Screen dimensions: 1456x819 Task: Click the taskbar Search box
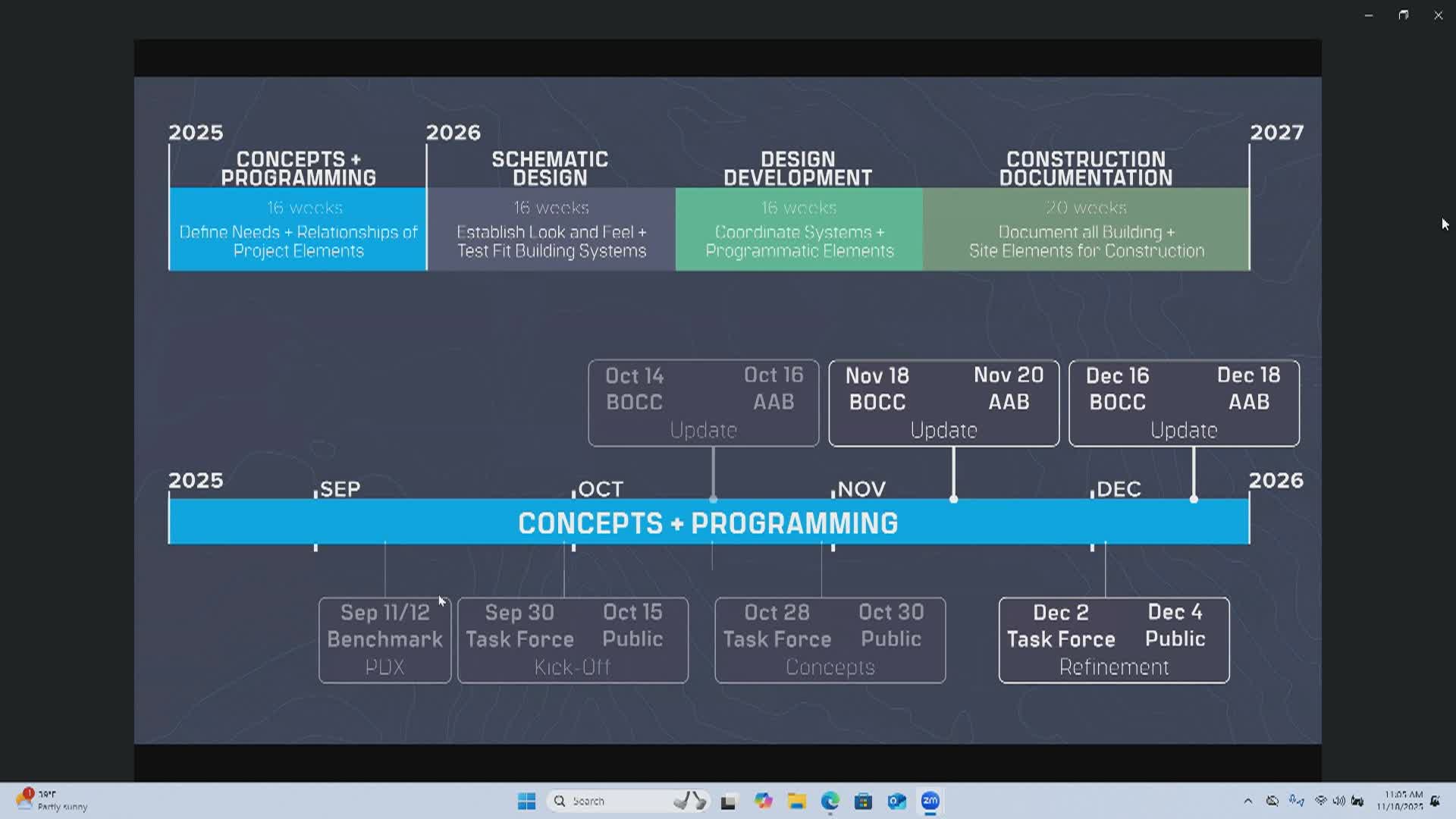coord(614,801)
